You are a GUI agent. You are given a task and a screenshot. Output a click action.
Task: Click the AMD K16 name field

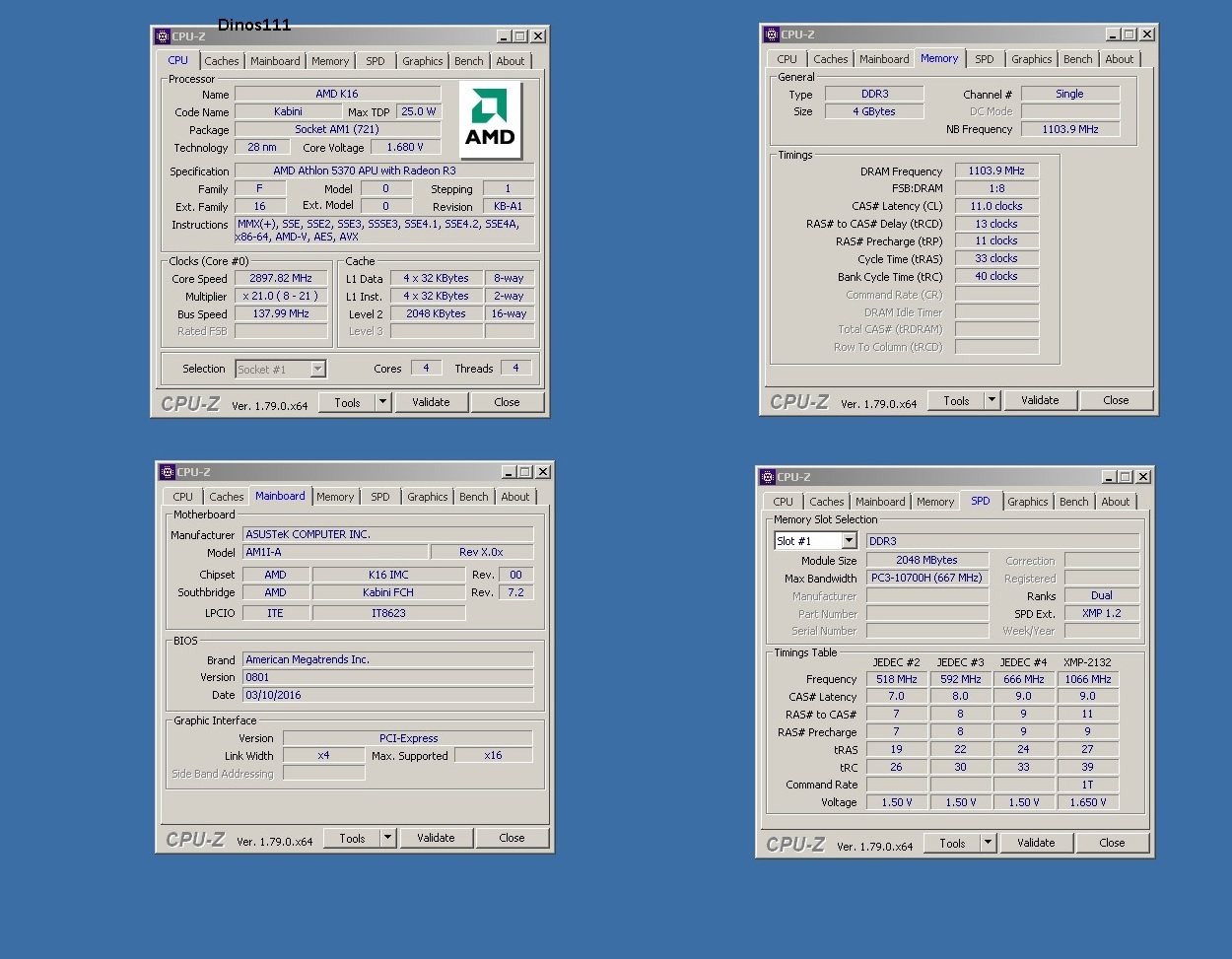(337, 94)
